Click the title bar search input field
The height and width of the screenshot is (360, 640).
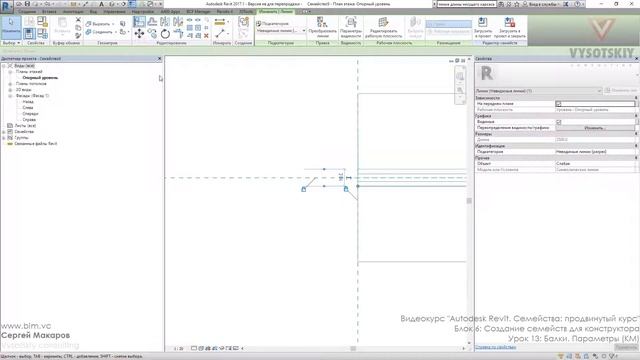click(x=466, y=4)
